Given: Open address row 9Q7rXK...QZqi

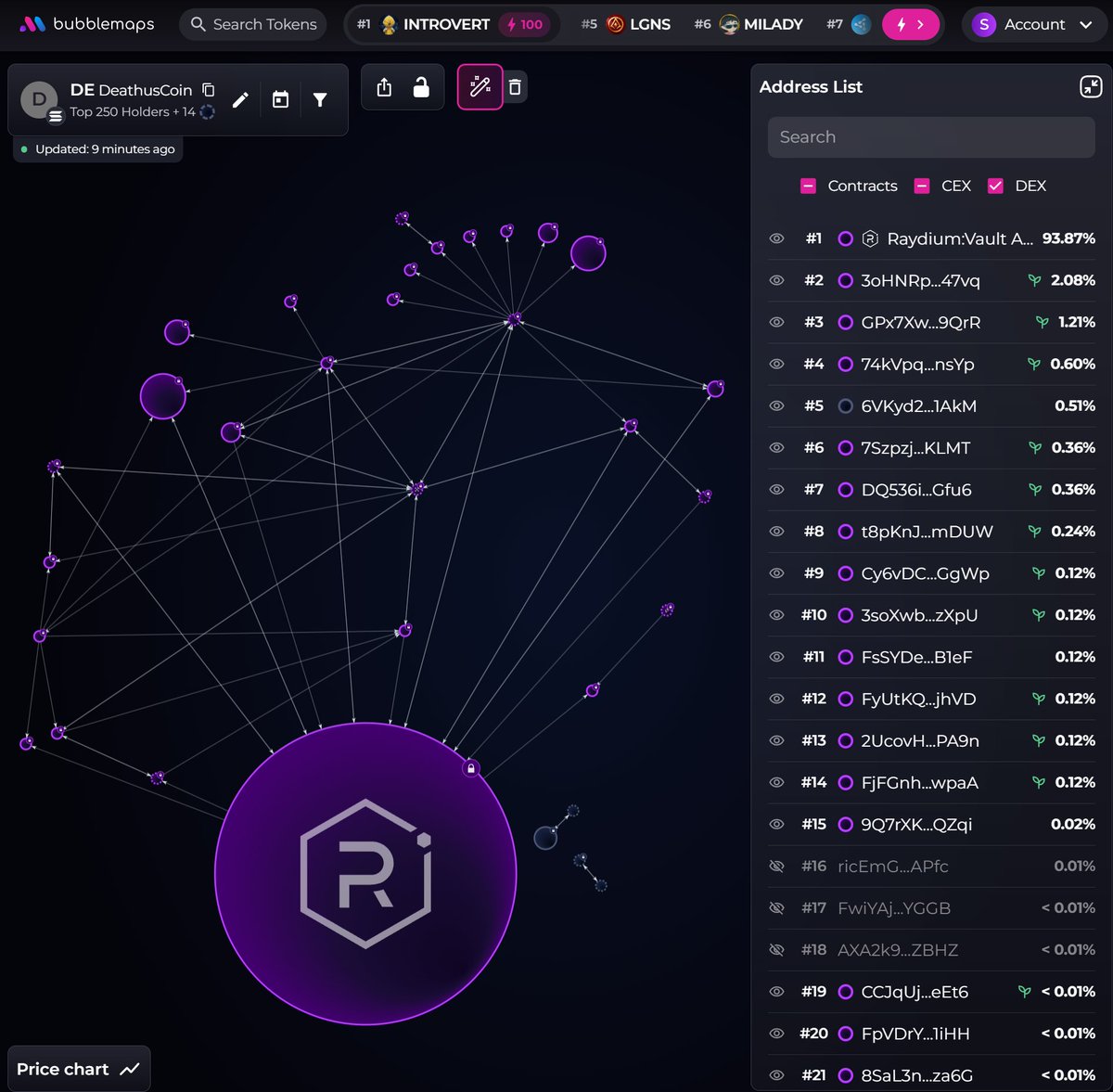Looking at the screenshot, I should (x=931, y=824).
